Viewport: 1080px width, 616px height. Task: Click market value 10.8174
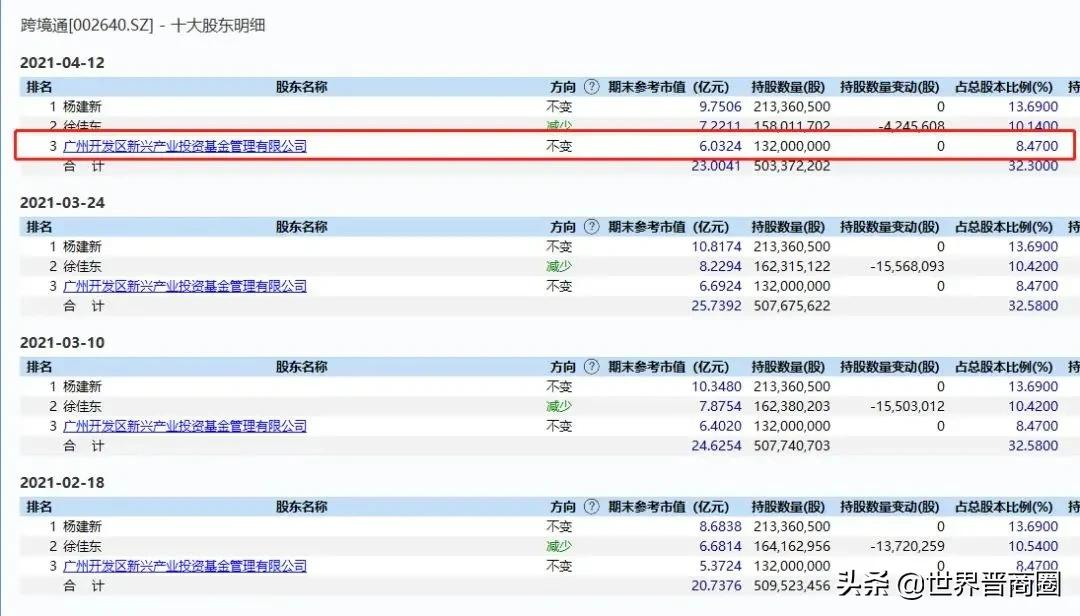pyautogui.click(x=716, y=247)
